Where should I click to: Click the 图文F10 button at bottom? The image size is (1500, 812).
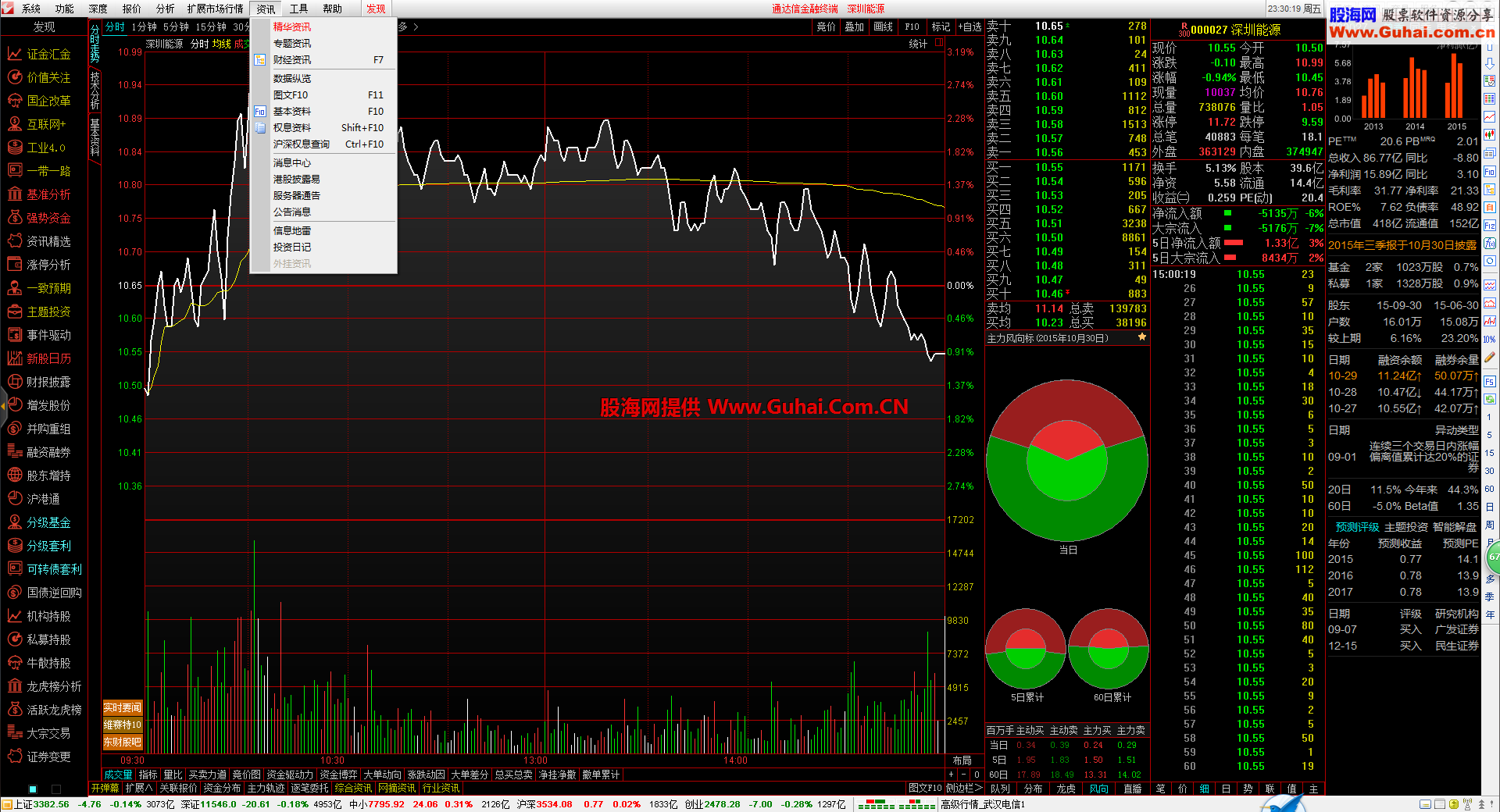coord(925,788)
